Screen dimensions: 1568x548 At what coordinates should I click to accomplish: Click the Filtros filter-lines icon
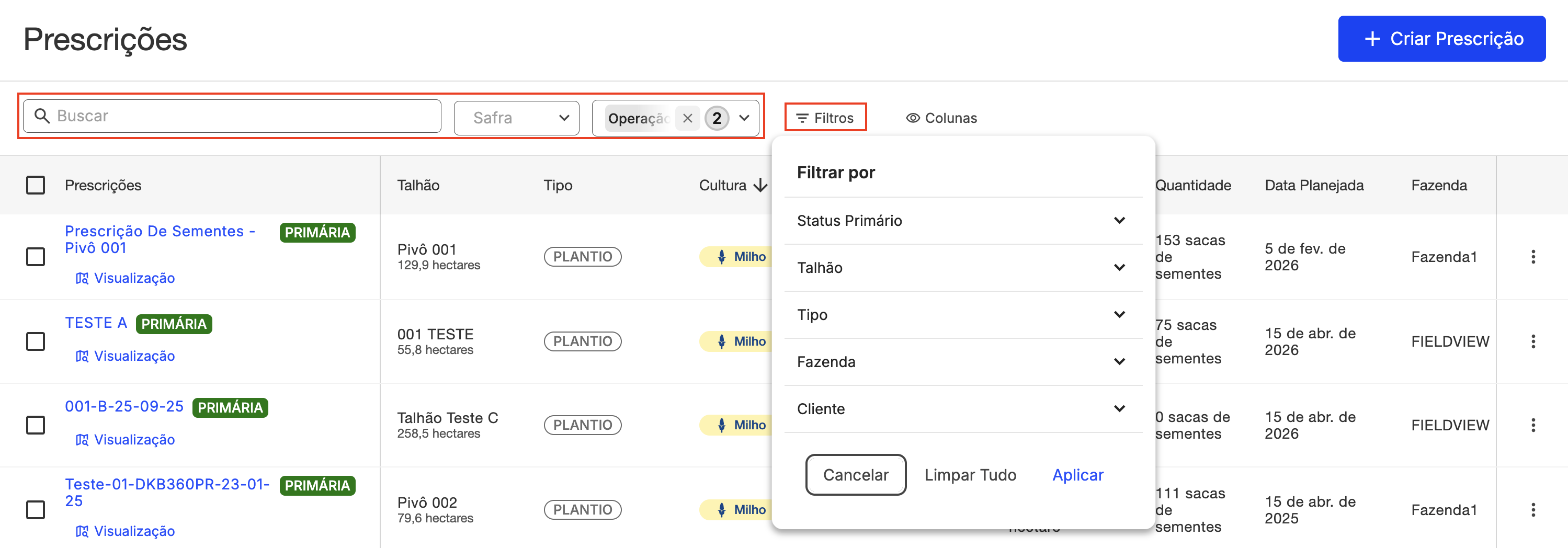coord(802,118)
